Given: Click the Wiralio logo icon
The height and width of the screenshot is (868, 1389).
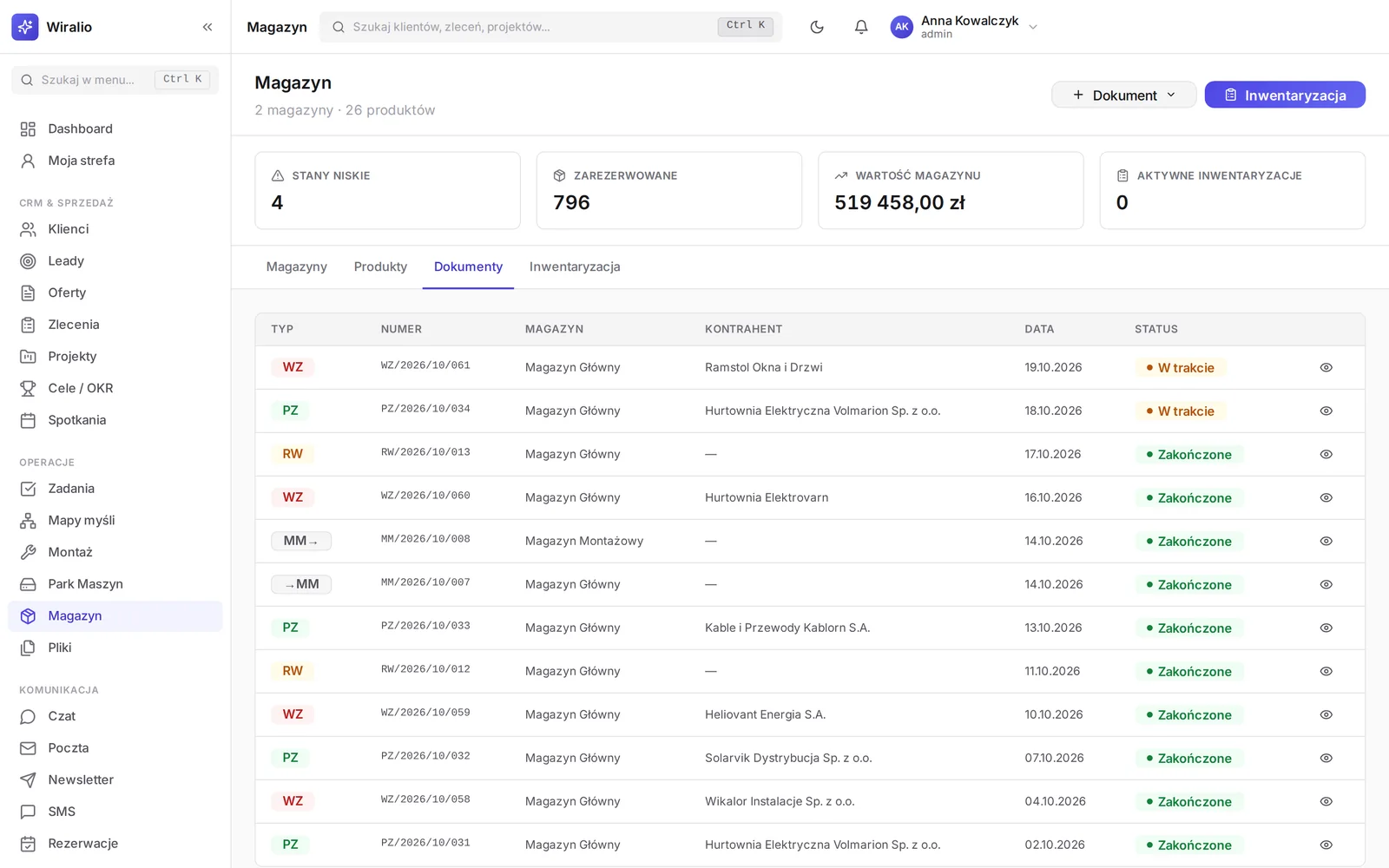Looking at the screenshot, I should 25,27.
